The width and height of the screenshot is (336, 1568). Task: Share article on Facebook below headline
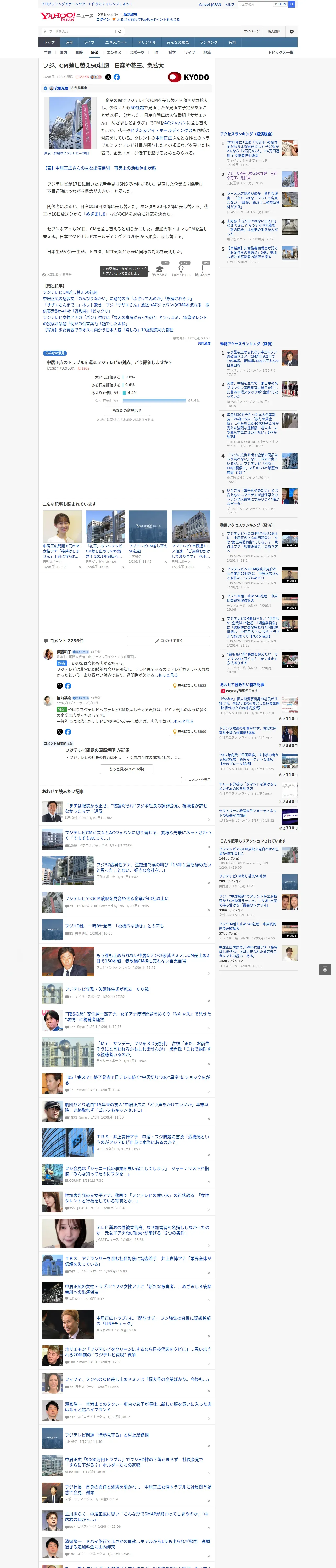point(116,77)
